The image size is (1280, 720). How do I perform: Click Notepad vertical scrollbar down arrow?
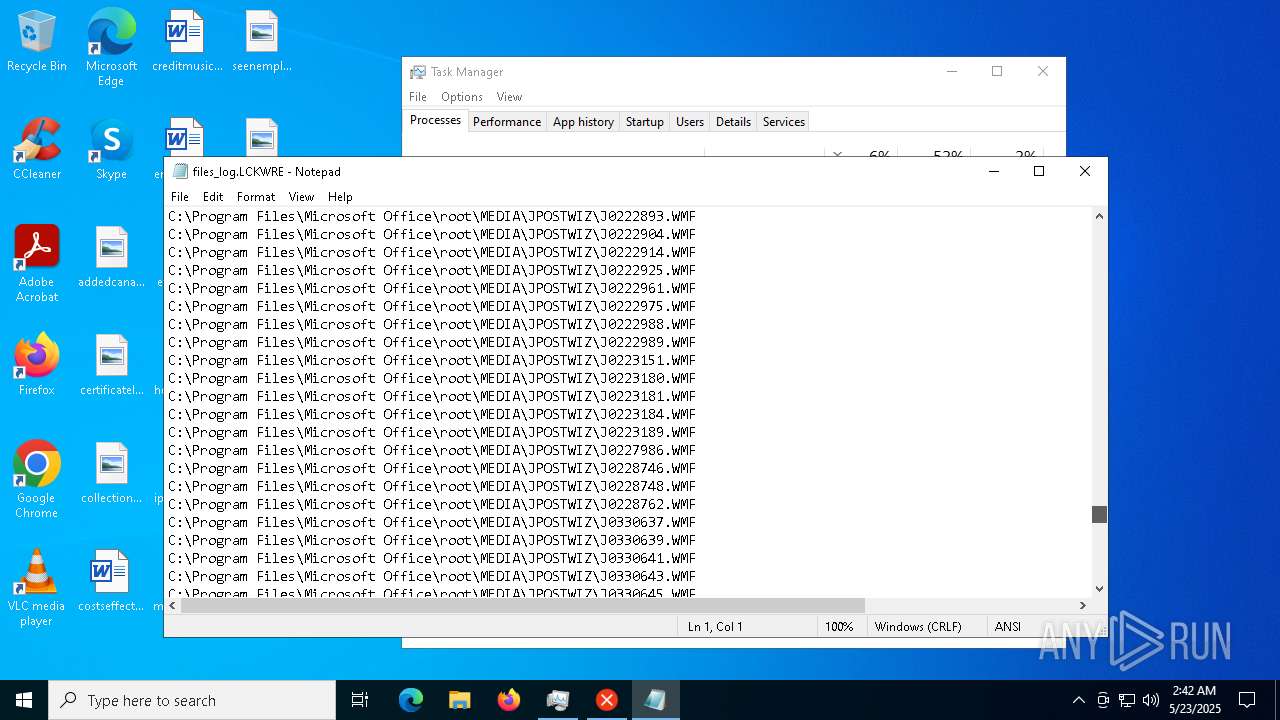1099,589
